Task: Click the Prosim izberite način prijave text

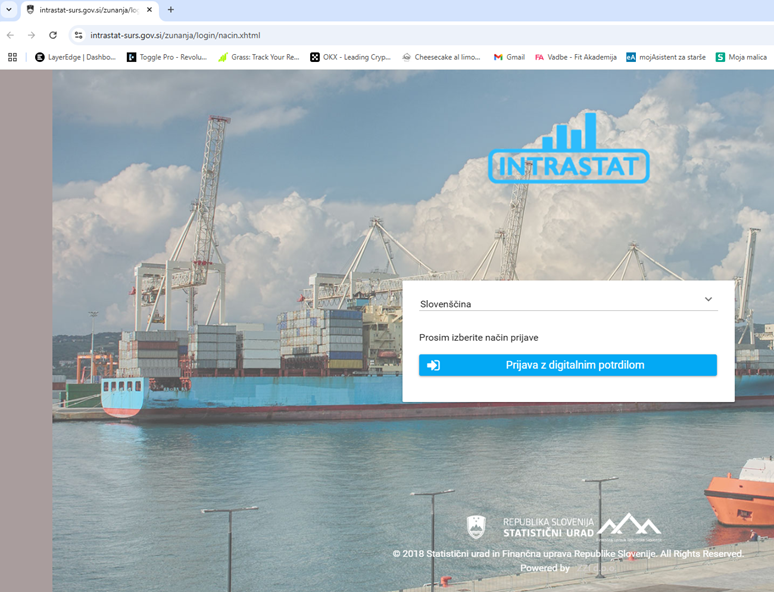Action: tap(479, 338)
